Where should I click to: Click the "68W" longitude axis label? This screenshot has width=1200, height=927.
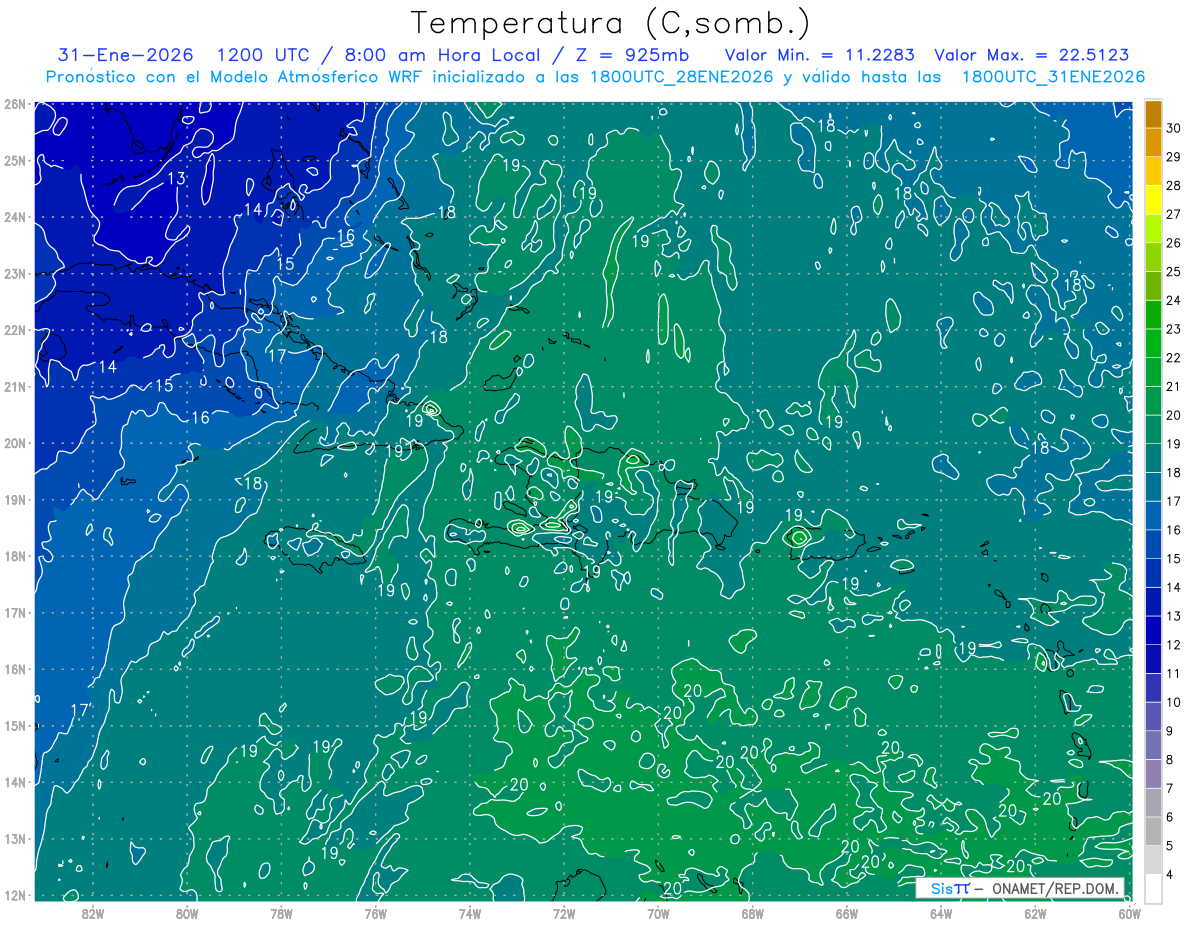[752, 912]
